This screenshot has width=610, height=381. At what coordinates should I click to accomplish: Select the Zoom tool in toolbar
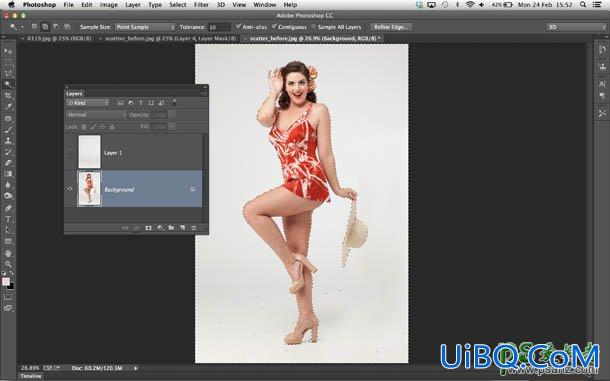[x=8, y=264]
